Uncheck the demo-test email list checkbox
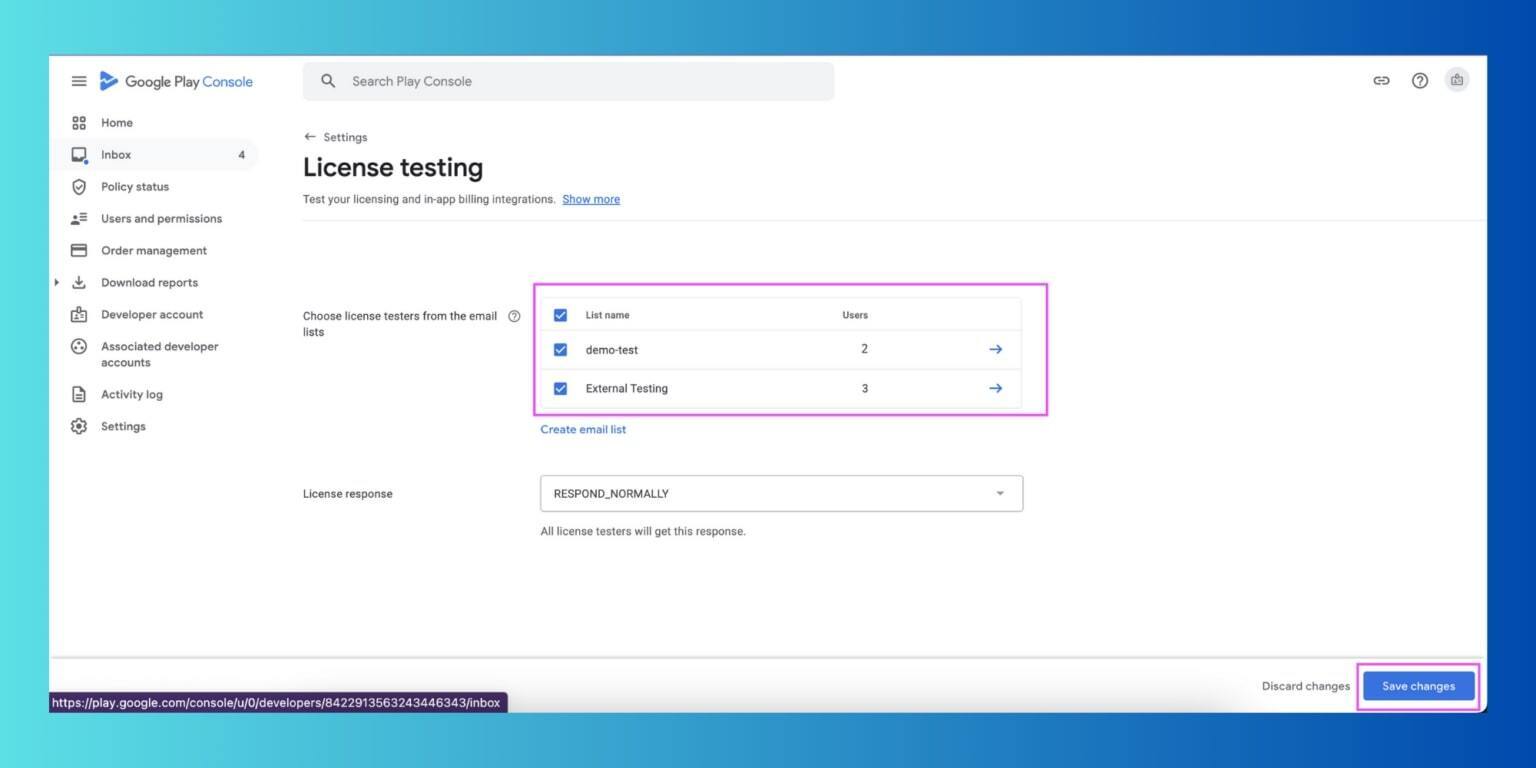 tap(560, 350)
